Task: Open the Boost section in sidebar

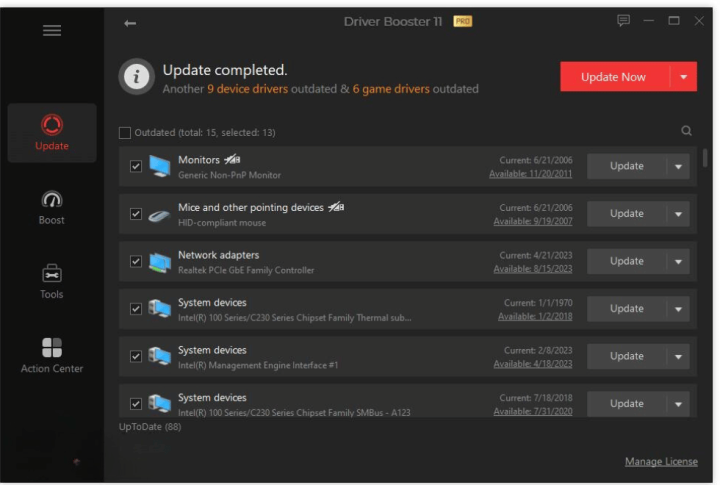Action: click(x=52, y=208)
